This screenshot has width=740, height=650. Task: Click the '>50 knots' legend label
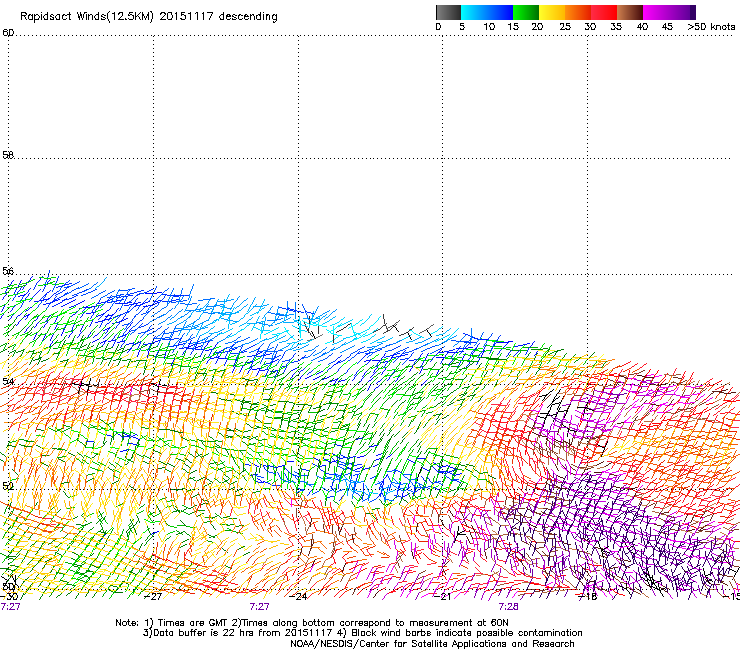711,27
